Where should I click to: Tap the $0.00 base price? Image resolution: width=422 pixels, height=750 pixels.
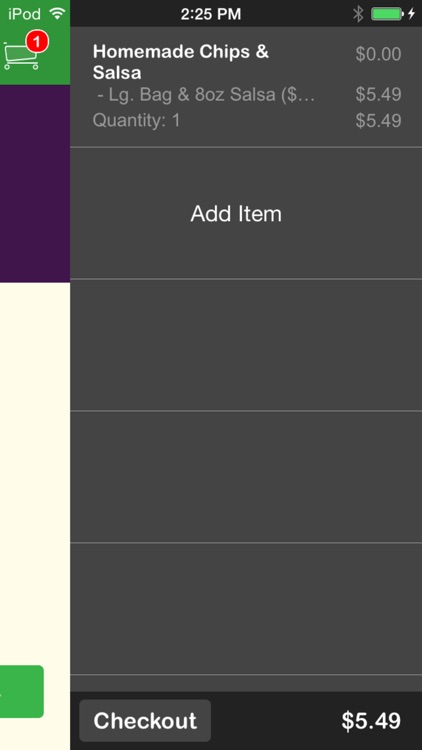tap(378, 54)
